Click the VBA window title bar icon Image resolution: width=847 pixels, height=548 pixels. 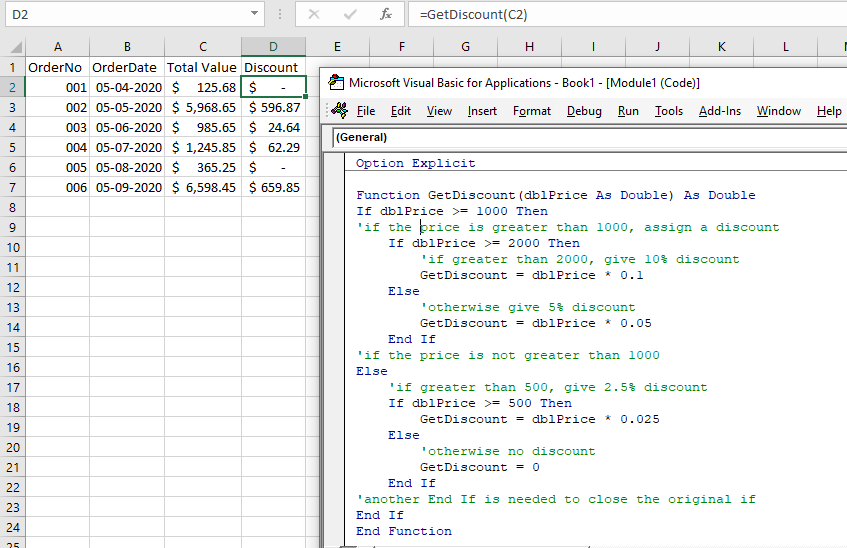point(335,83)
